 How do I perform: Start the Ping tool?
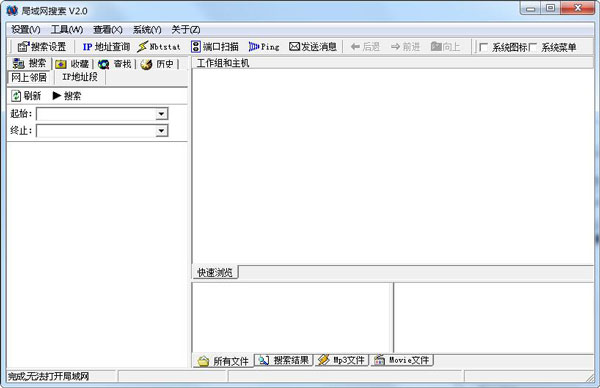(264, 47)
